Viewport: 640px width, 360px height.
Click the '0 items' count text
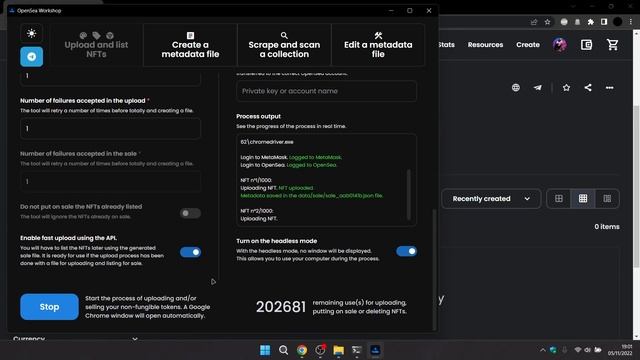(607, 227)
